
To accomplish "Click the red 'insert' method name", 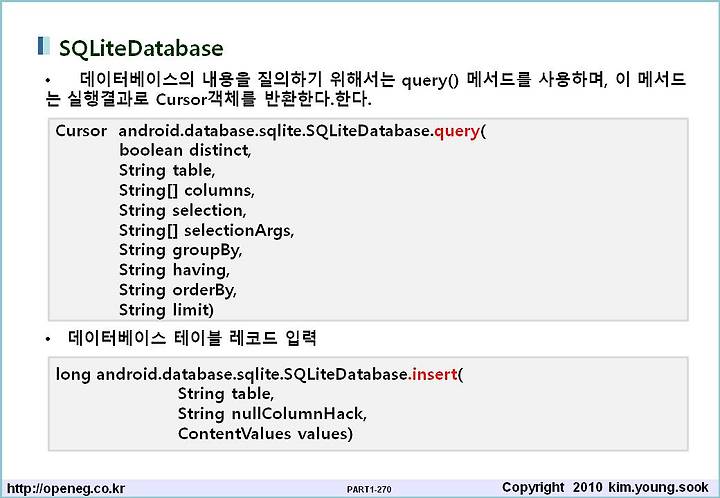I will point(435,374).
